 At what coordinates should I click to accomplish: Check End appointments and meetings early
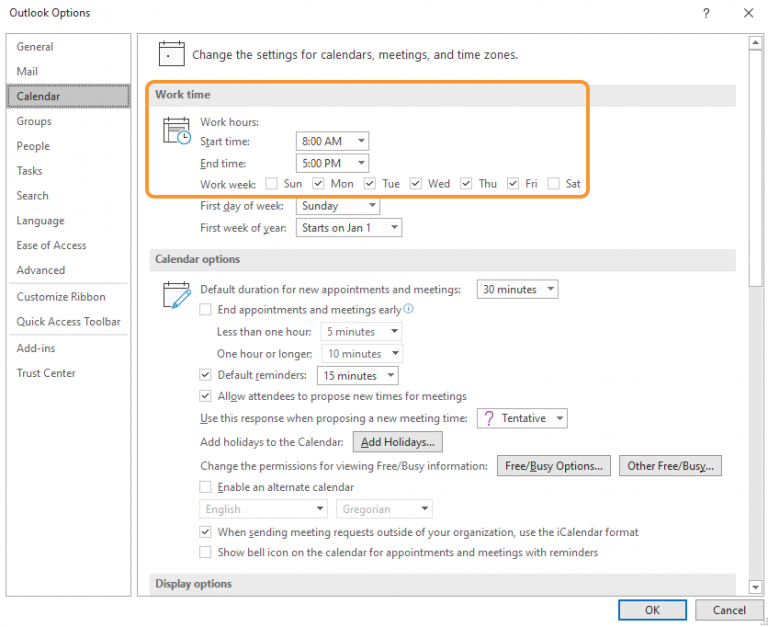205,310
